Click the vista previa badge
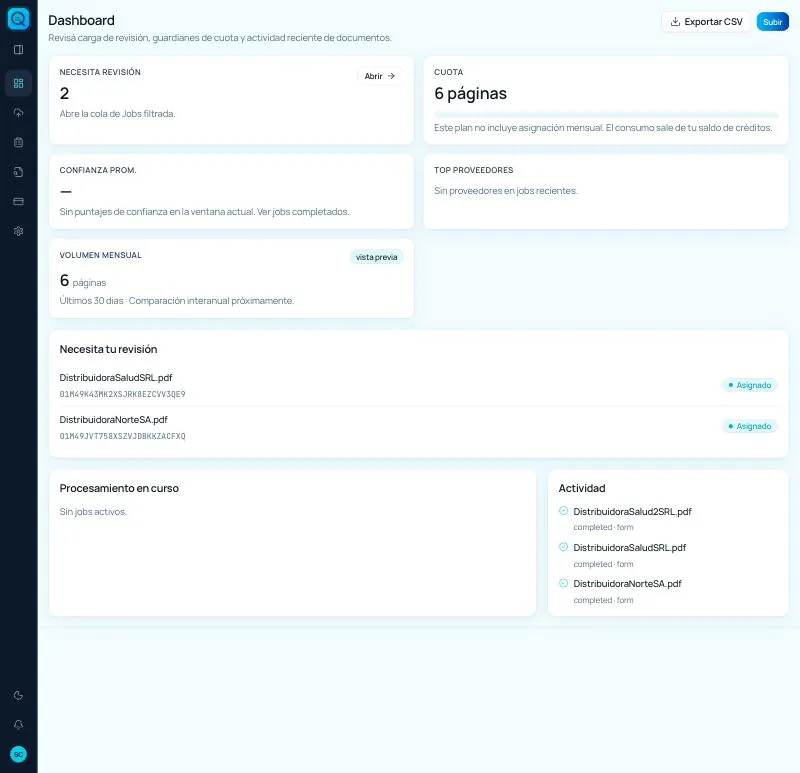This screenshot has height=773, width=800. [x=377, y=257]
